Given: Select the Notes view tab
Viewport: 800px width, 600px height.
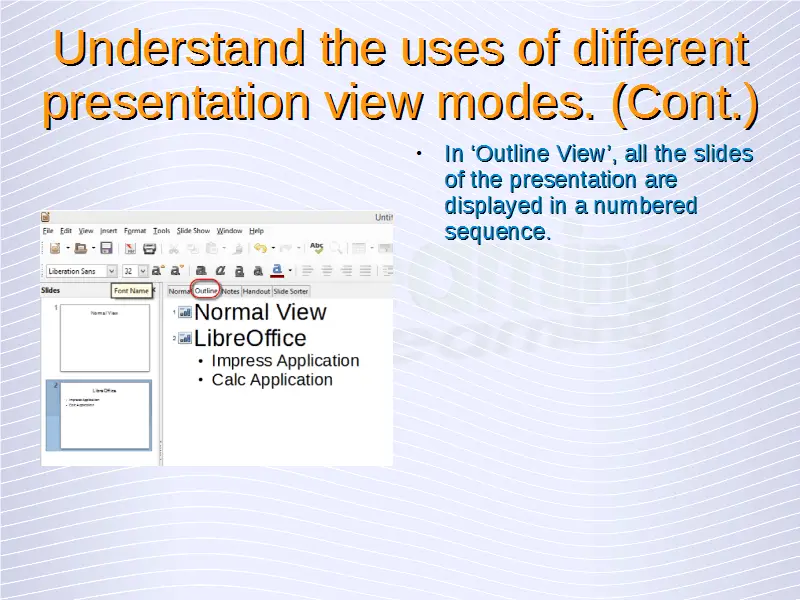Looking at the screenshot, I should pyautogui.click(x=231, y=291).
